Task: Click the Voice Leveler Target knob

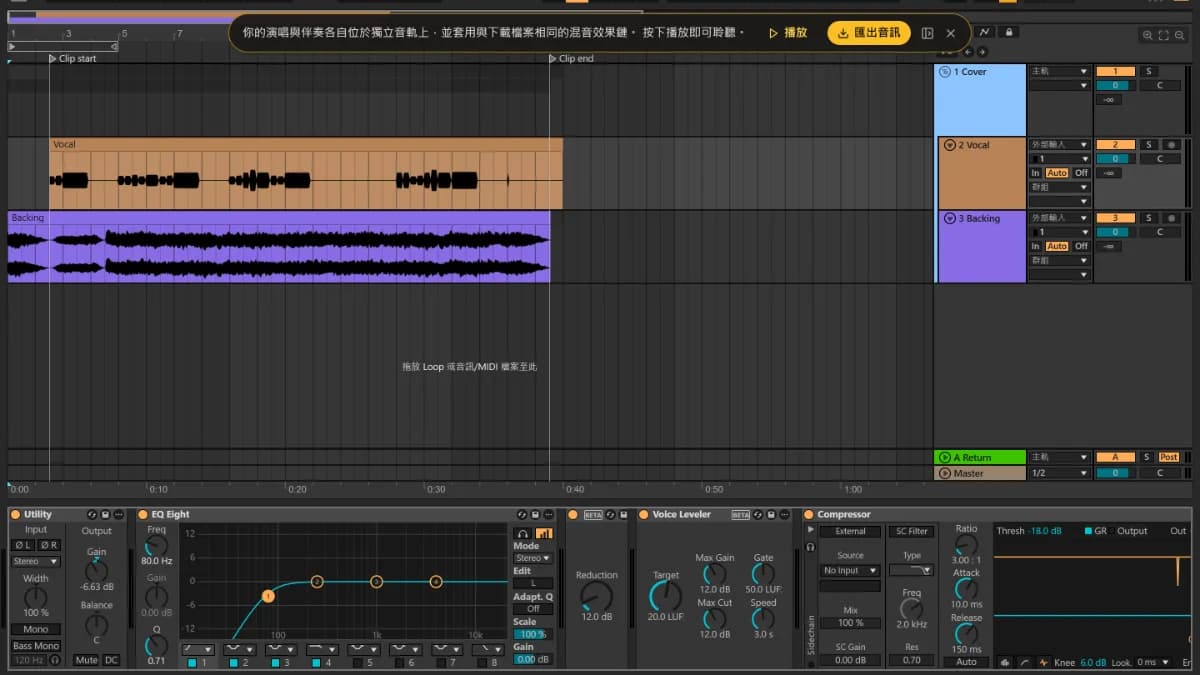Action: (x=665, y=596)
